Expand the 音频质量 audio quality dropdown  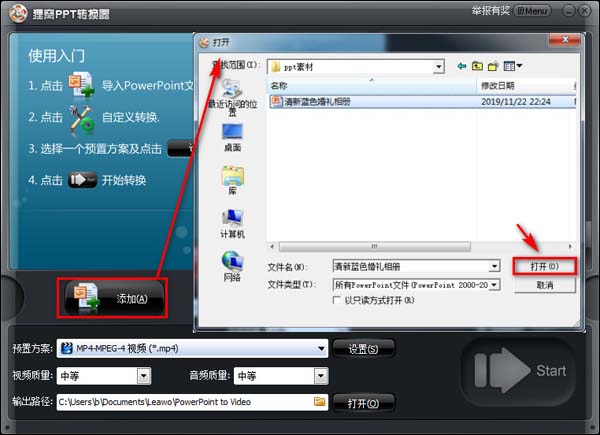pyautogui.click(x=320, y=376)
